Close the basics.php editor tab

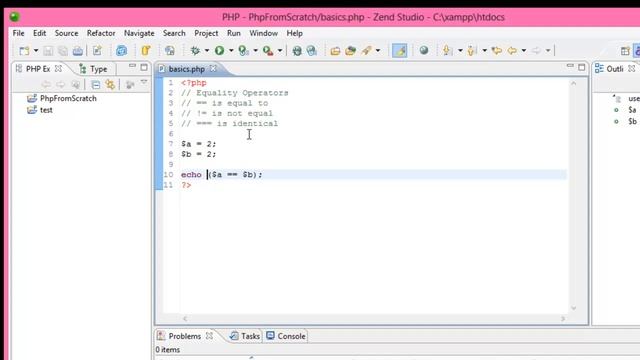[x=213, y=69]
